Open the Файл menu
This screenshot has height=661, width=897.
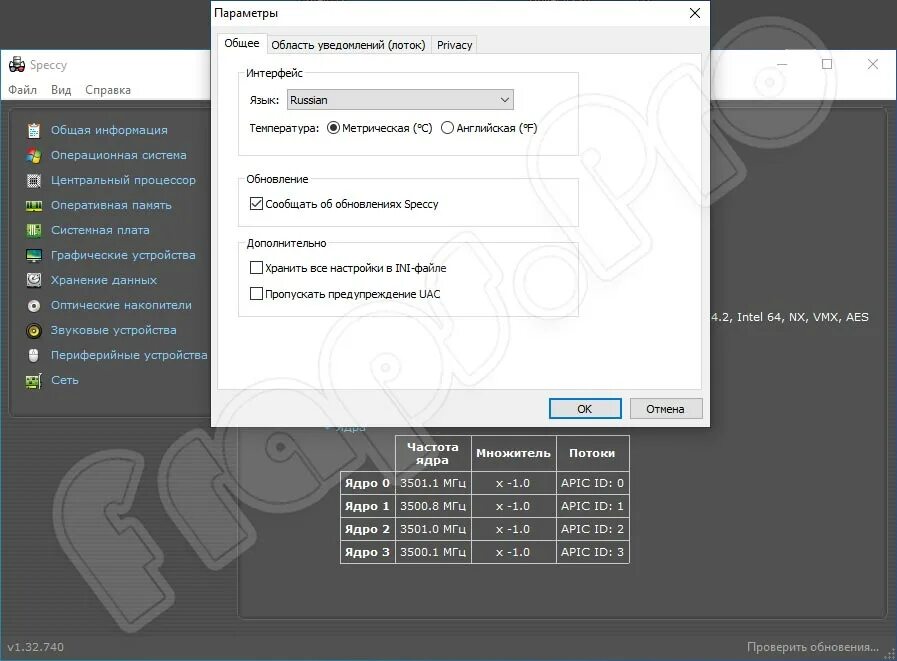(22, 90)
